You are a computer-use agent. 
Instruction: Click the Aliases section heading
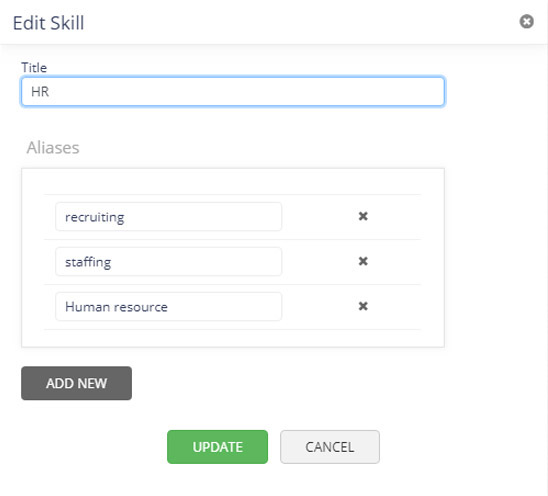pos(53,148)
